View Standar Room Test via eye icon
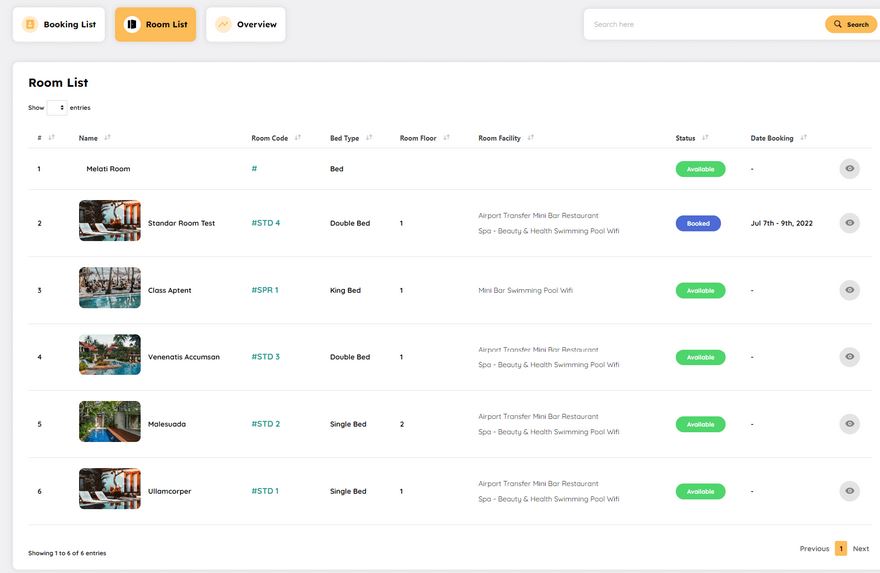 (x=850, y=223)
